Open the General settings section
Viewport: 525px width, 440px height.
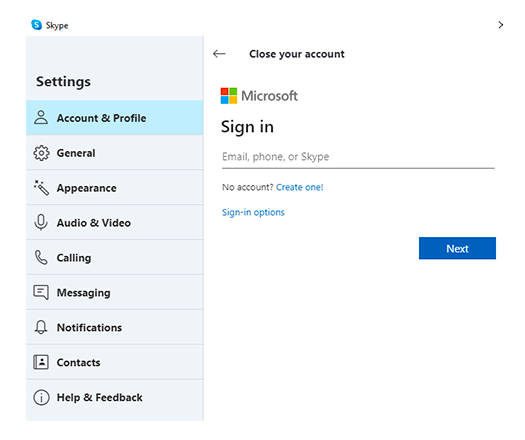115,153
